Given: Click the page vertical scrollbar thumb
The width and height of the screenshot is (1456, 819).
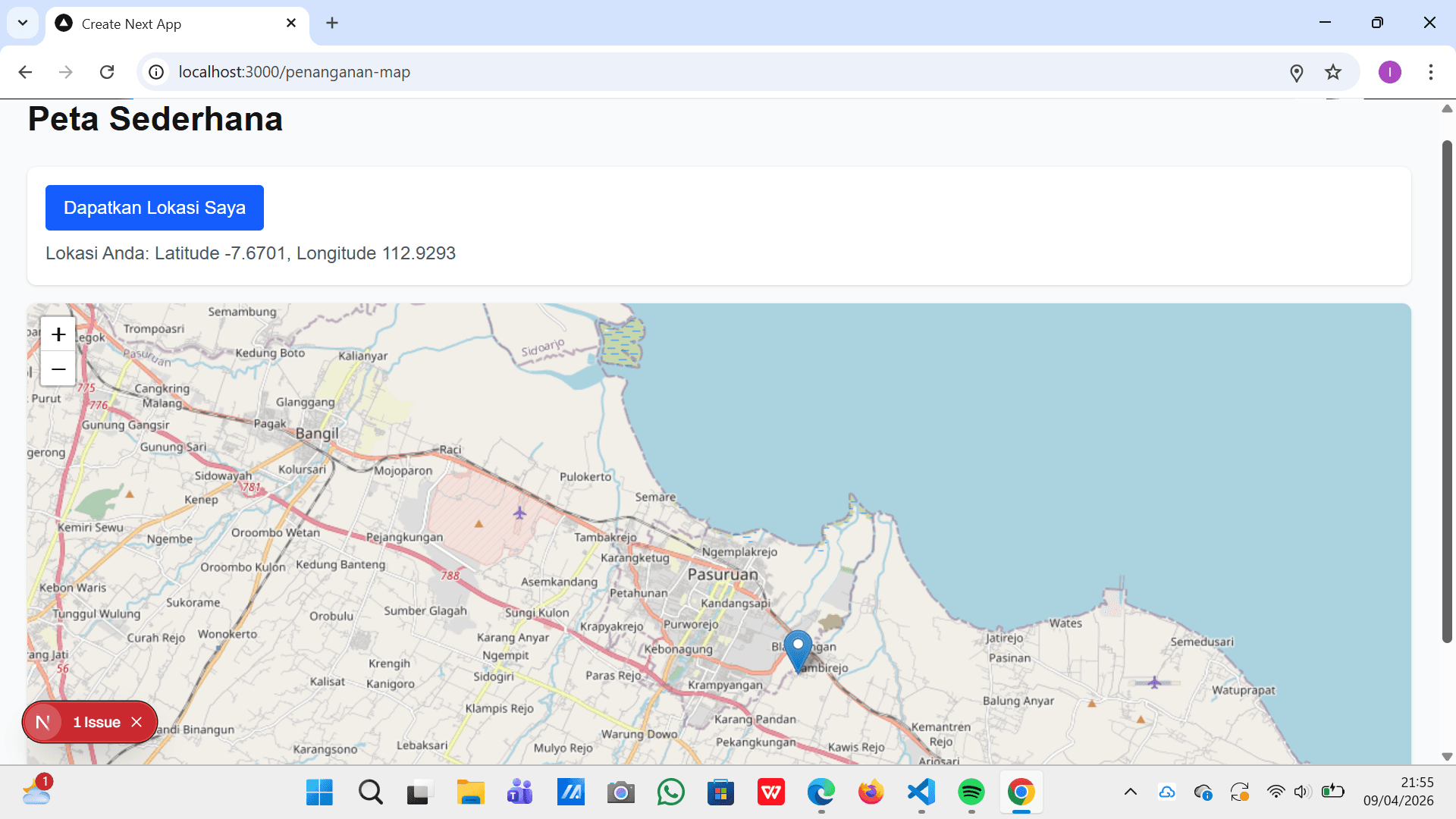Looking at the screenshot, I should pos(1447,391).
